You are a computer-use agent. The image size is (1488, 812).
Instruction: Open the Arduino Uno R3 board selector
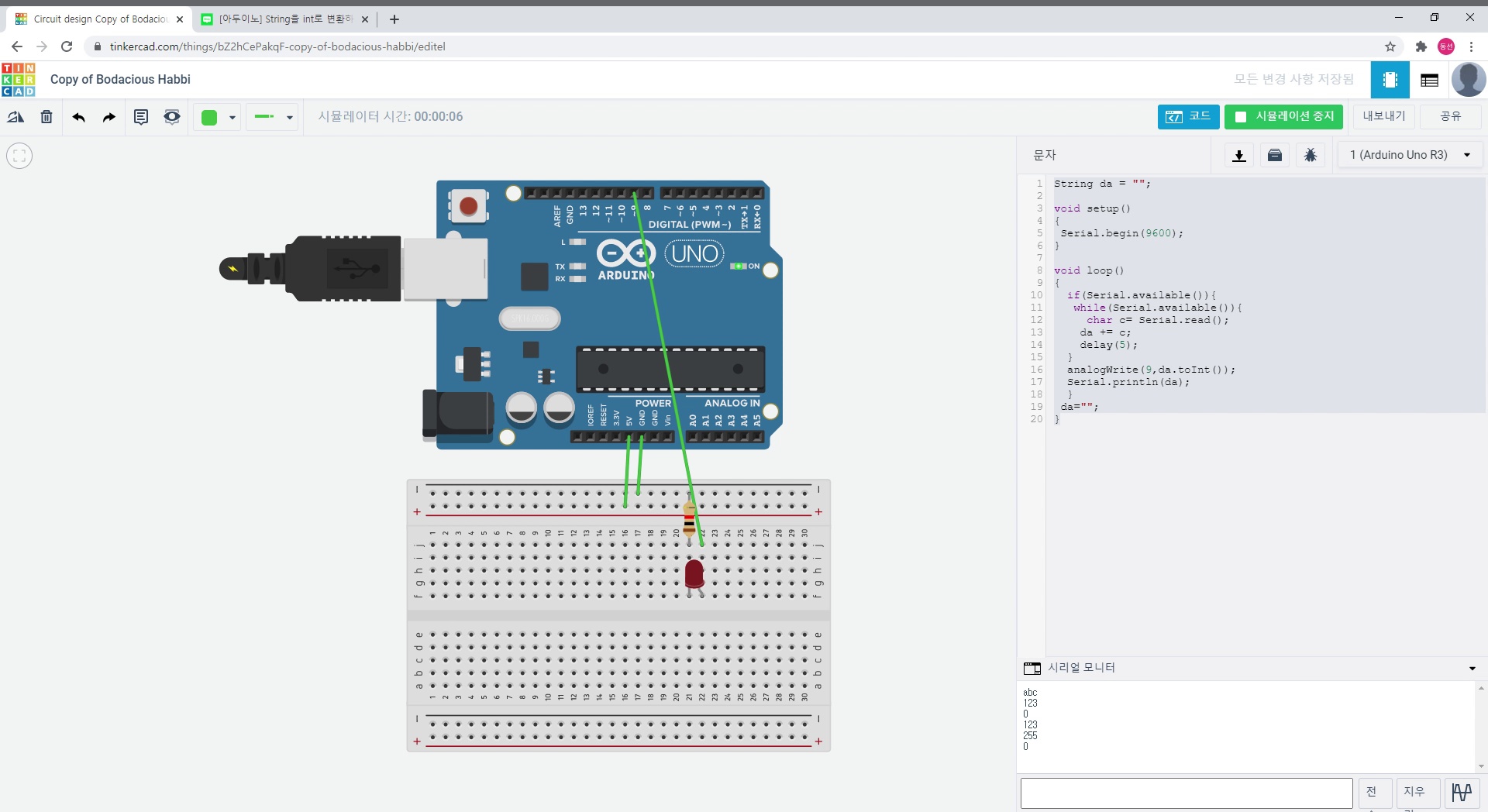[x=1410, y=155]
